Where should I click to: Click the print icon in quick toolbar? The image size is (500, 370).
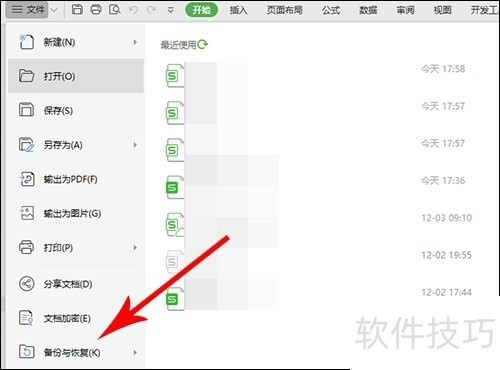[x=96, y=10]
